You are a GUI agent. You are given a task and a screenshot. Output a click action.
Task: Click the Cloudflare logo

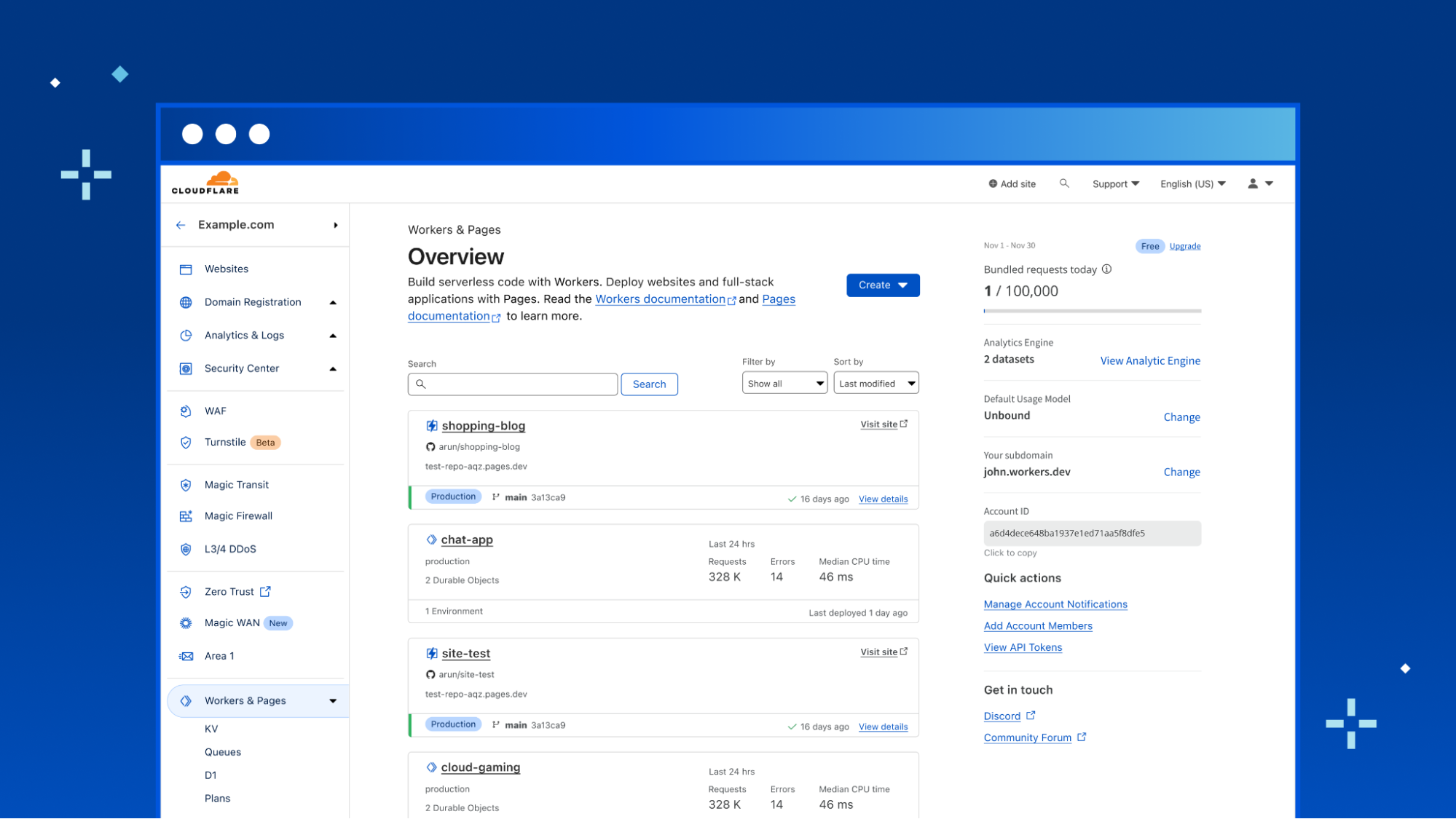205,183
